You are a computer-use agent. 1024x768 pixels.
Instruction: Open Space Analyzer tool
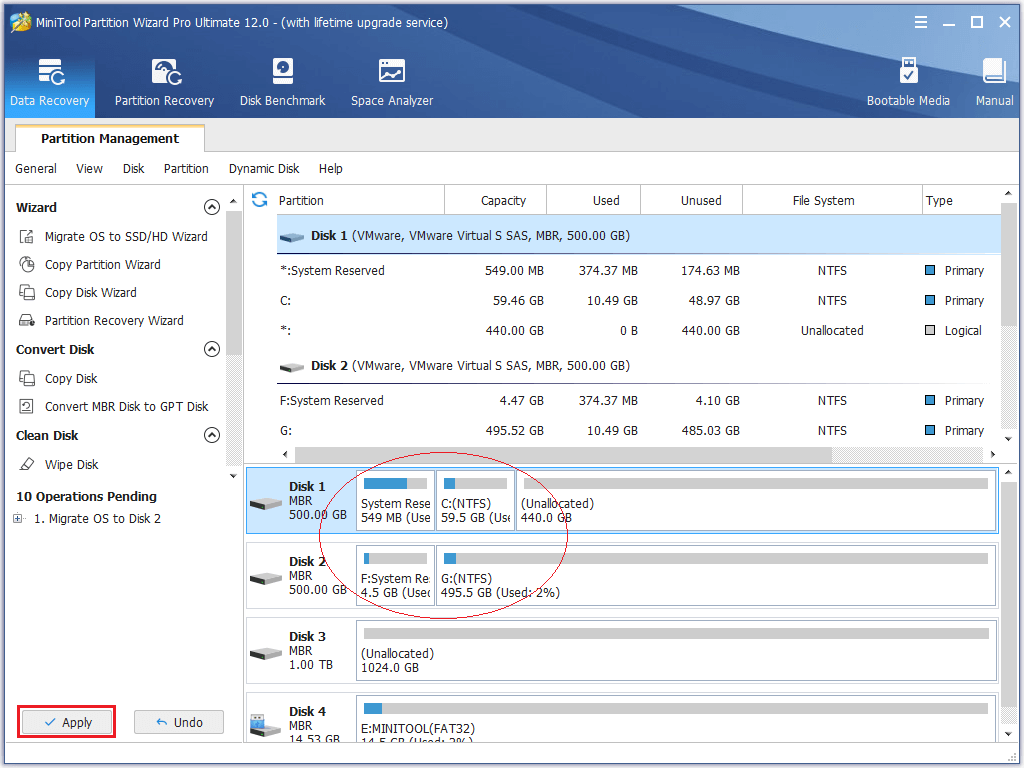[x=392, y=82]
